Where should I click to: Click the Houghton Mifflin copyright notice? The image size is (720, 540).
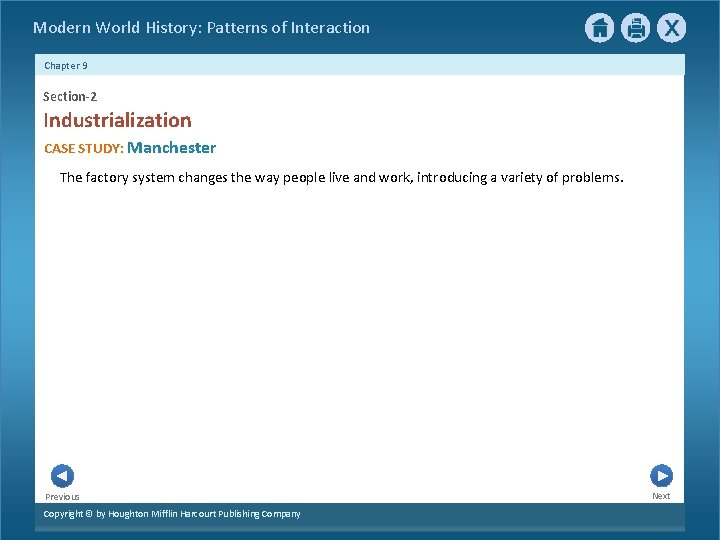[172, 514]
